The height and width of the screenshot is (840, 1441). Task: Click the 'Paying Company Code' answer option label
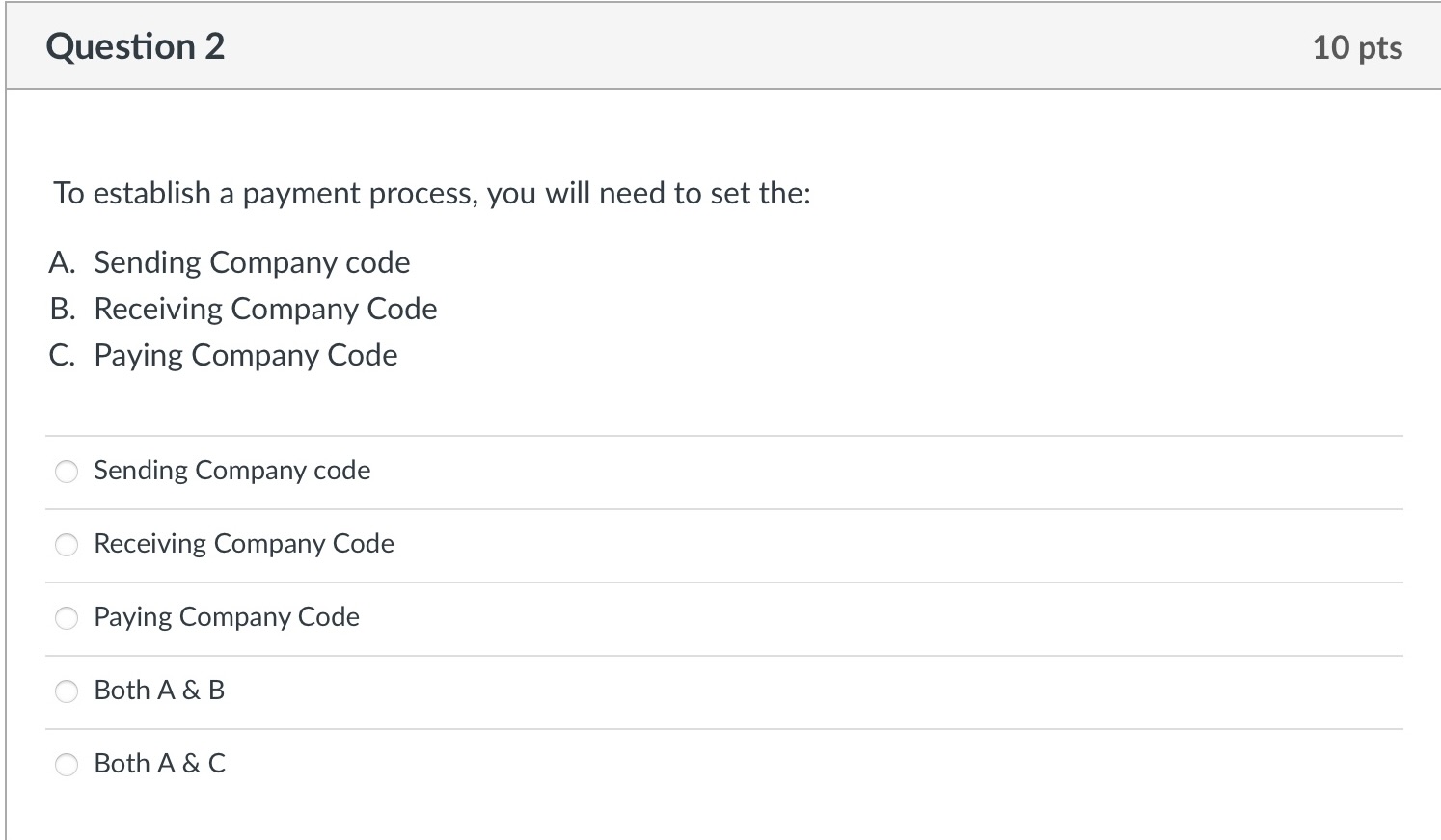227,617
